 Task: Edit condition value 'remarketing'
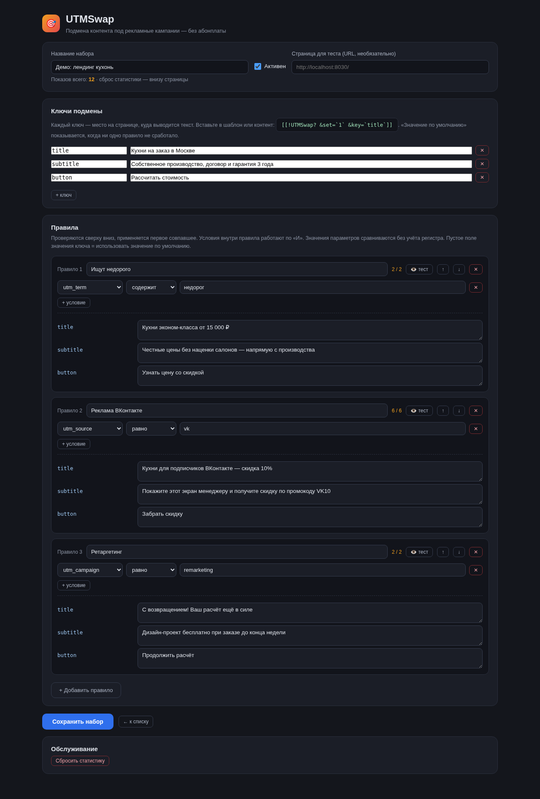322,570
